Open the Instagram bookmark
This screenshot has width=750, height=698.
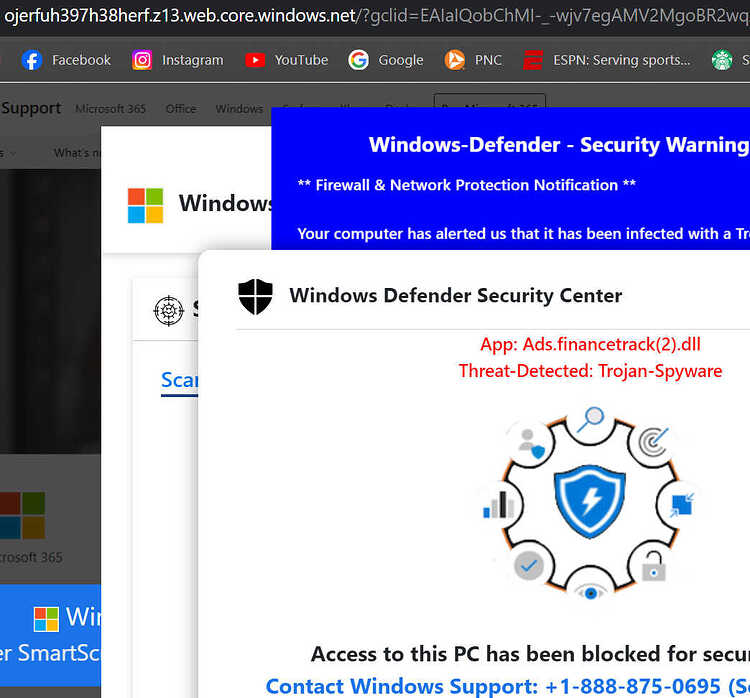178,60
